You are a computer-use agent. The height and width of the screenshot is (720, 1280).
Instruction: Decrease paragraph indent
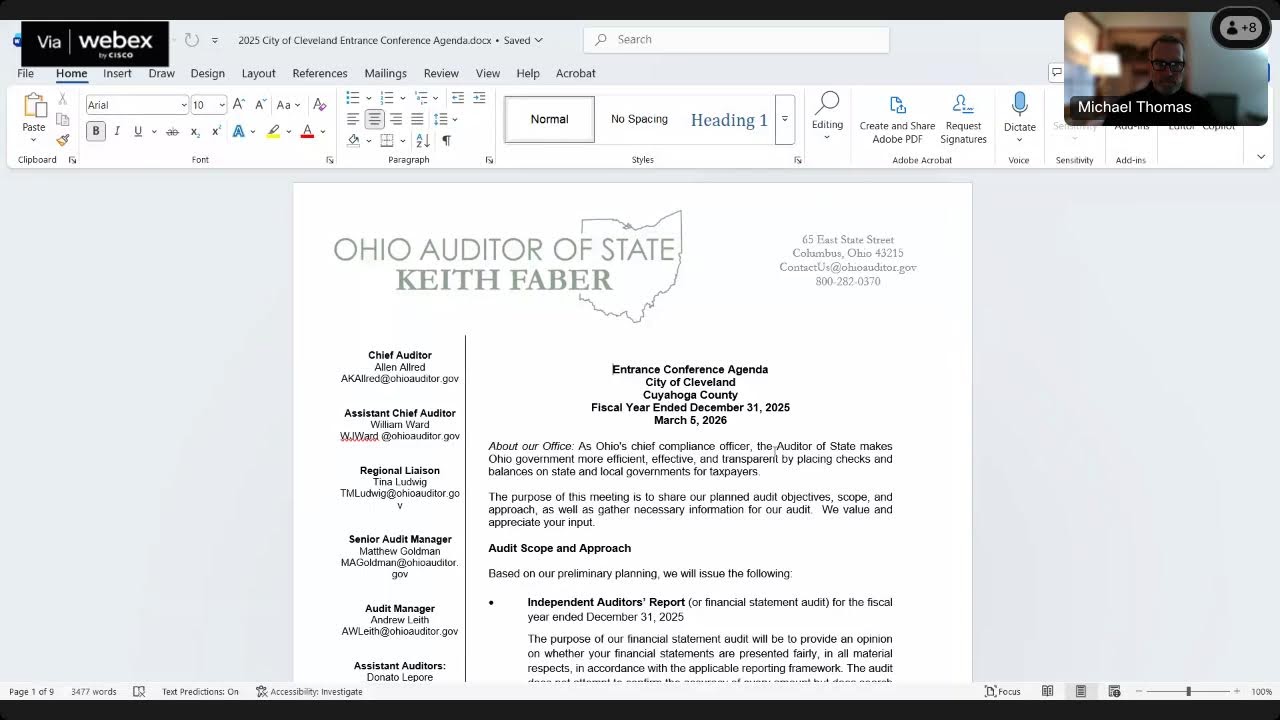[x=457, y=97]
